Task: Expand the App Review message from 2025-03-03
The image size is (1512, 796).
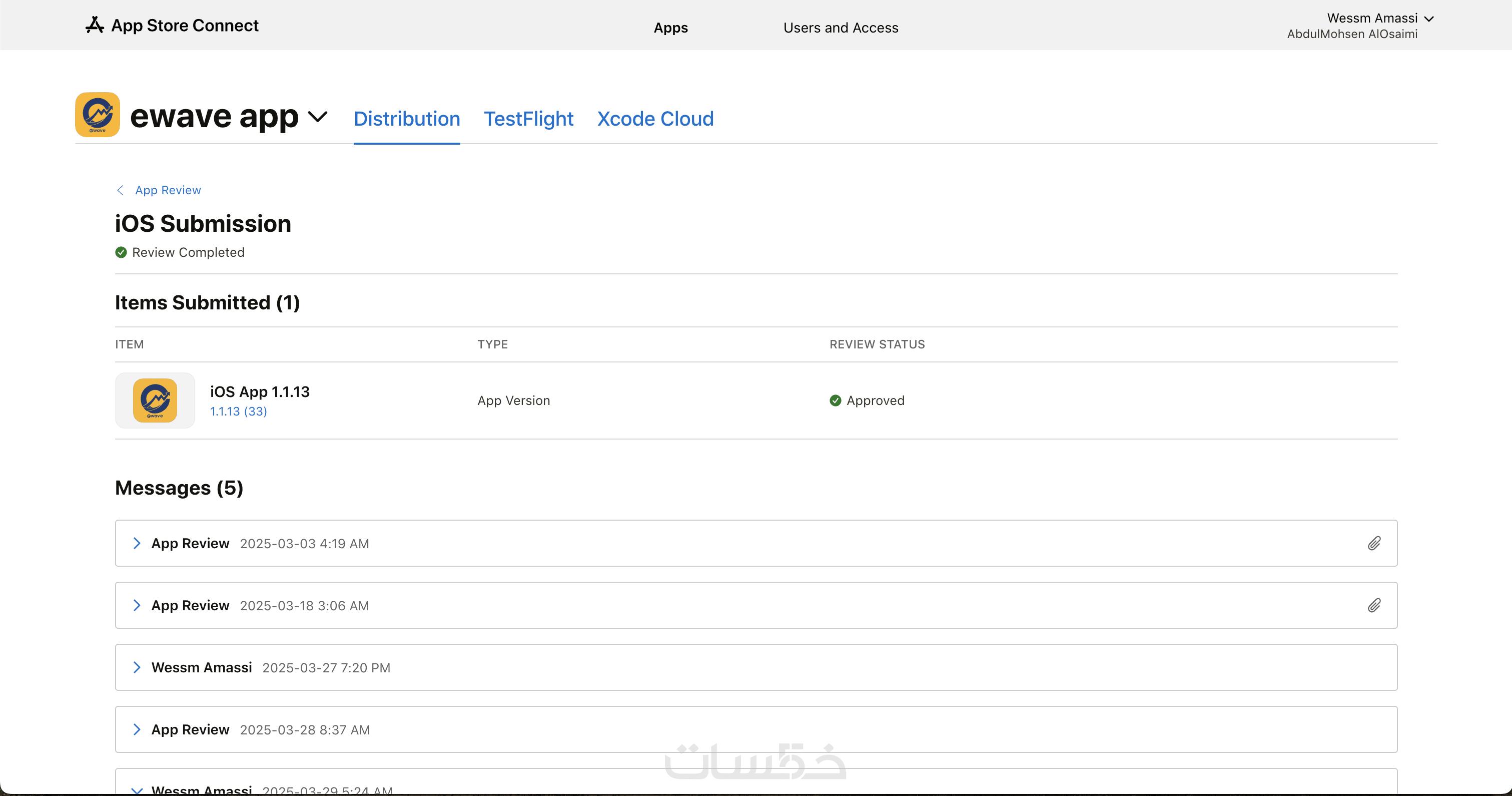Action: pyautogui.click(x=137, y=543)
